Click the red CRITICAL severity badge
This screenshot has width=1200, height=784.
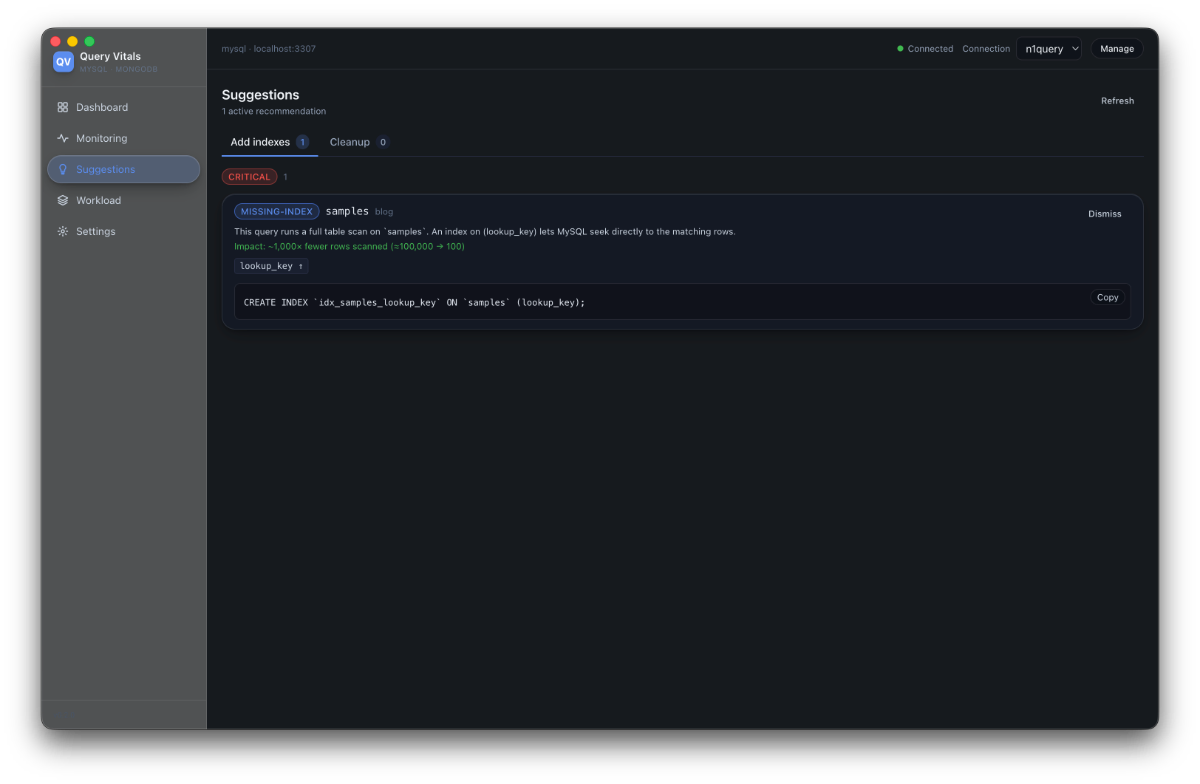point(249,177)
